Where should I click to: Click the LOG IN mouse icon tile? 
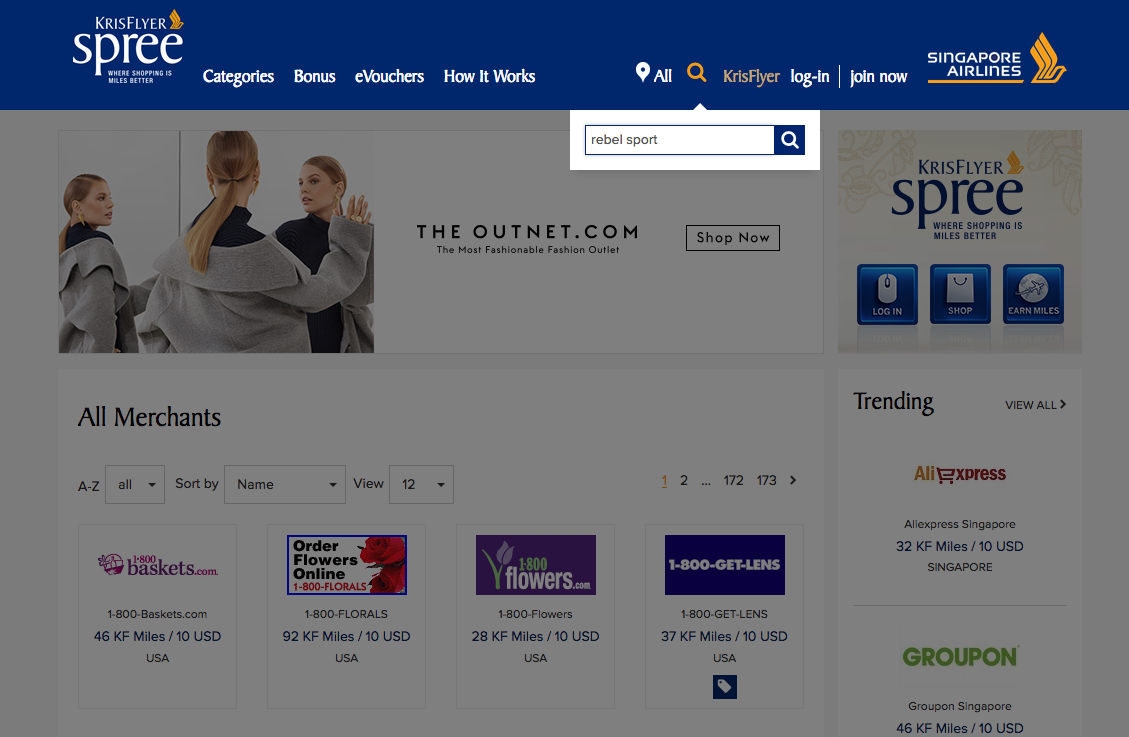coord(887,294)
